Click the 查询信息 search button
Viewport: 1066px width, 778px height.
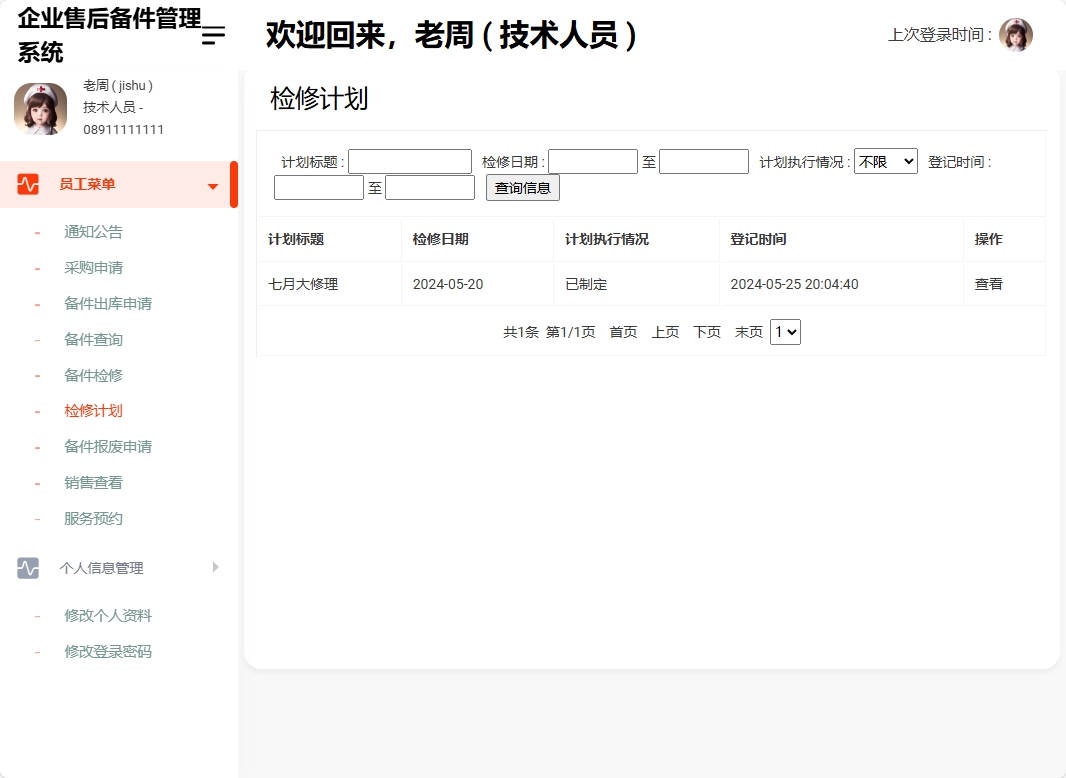522,187
